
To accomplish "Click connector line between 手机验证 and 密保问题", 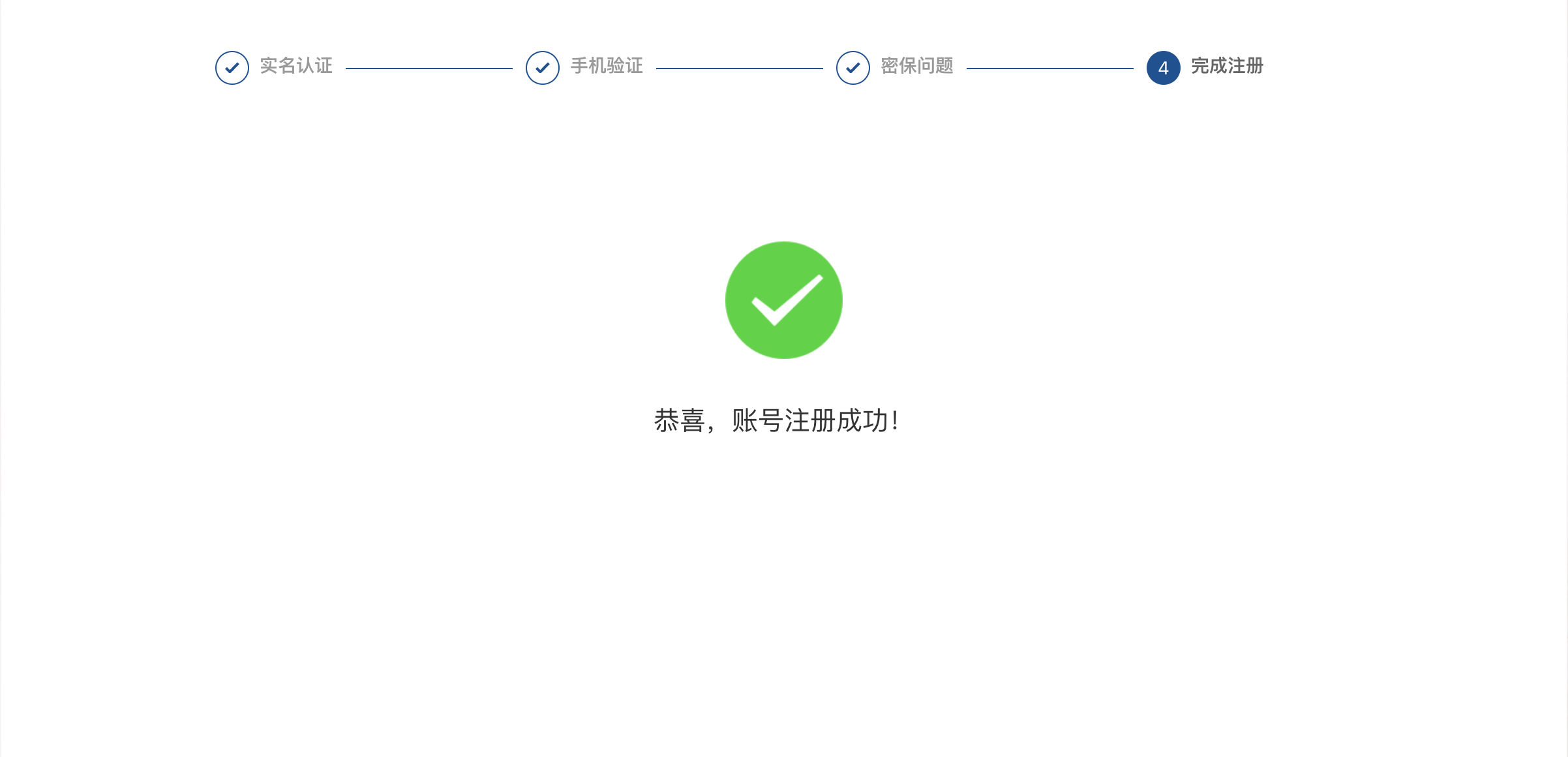I will [740, 68].
